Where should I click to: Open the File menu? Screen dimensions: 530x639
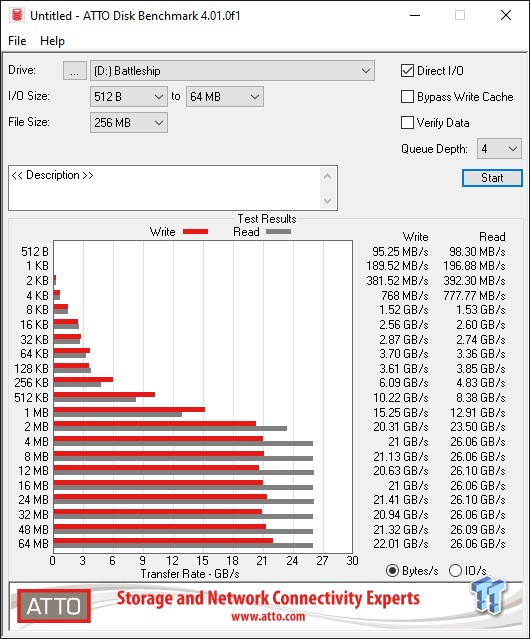click(17, 41)
